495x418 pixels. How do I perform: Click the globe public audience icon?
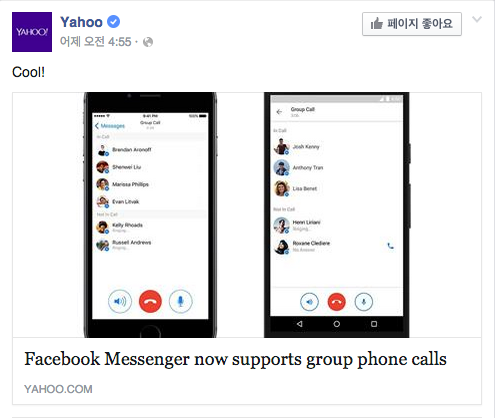point(148,42)
